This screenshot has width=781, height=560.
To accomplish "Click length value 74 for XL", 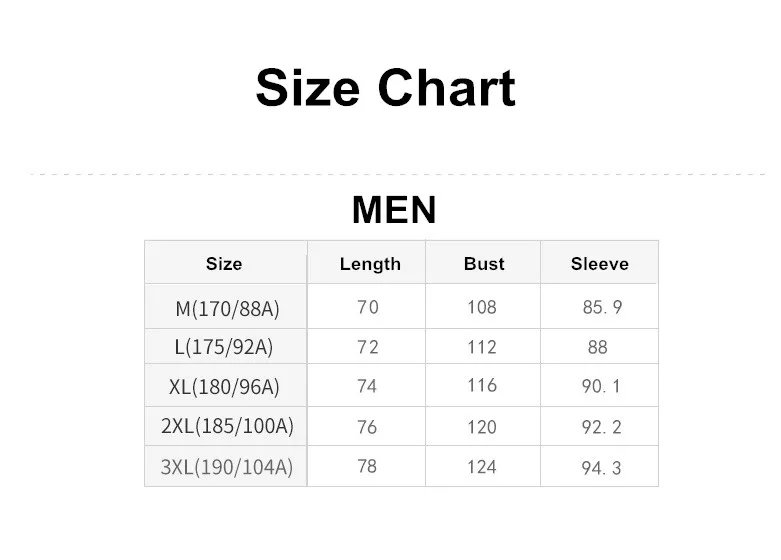I will [x=367, y=385].
